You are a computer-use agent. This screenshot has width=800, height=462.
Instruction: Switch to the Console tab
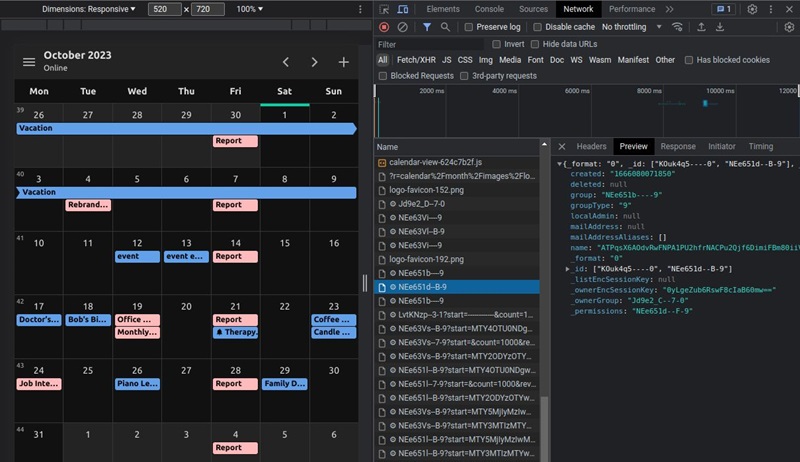click(x=489, y=9)
